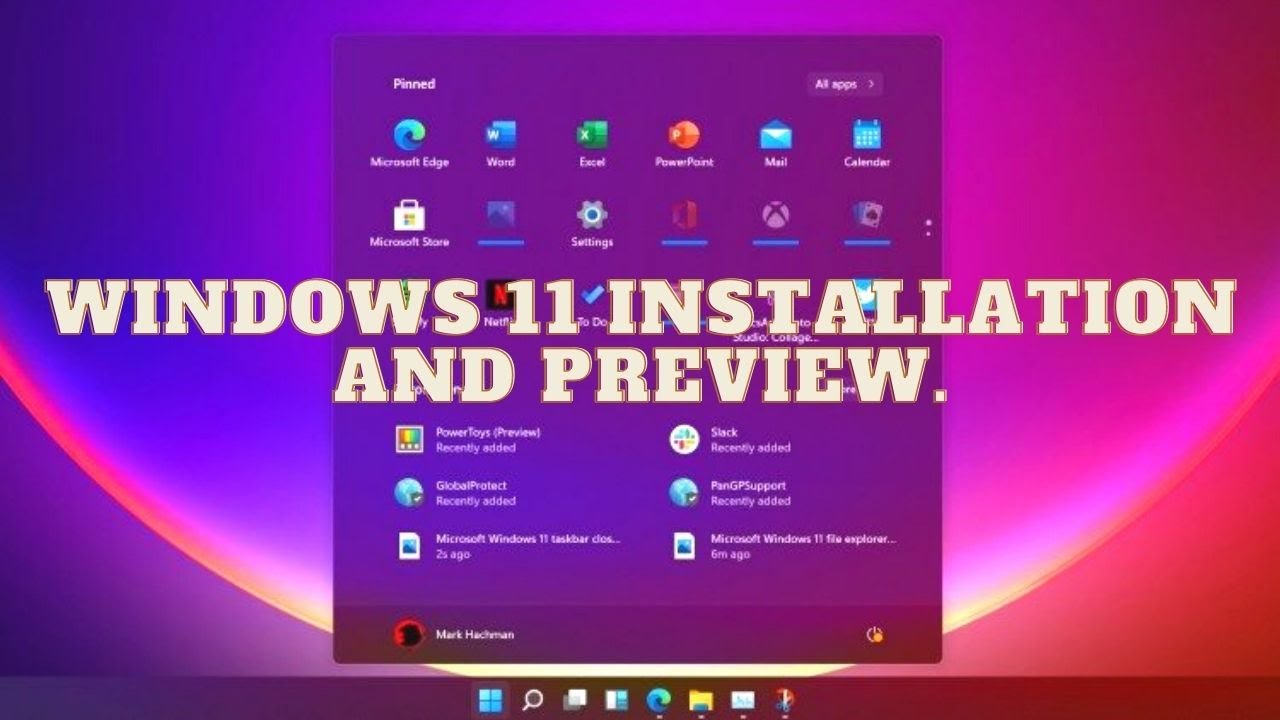Click the Photos tile still loading
Viewport: 1280px width, 720px height.
click(x=500, y=222)
